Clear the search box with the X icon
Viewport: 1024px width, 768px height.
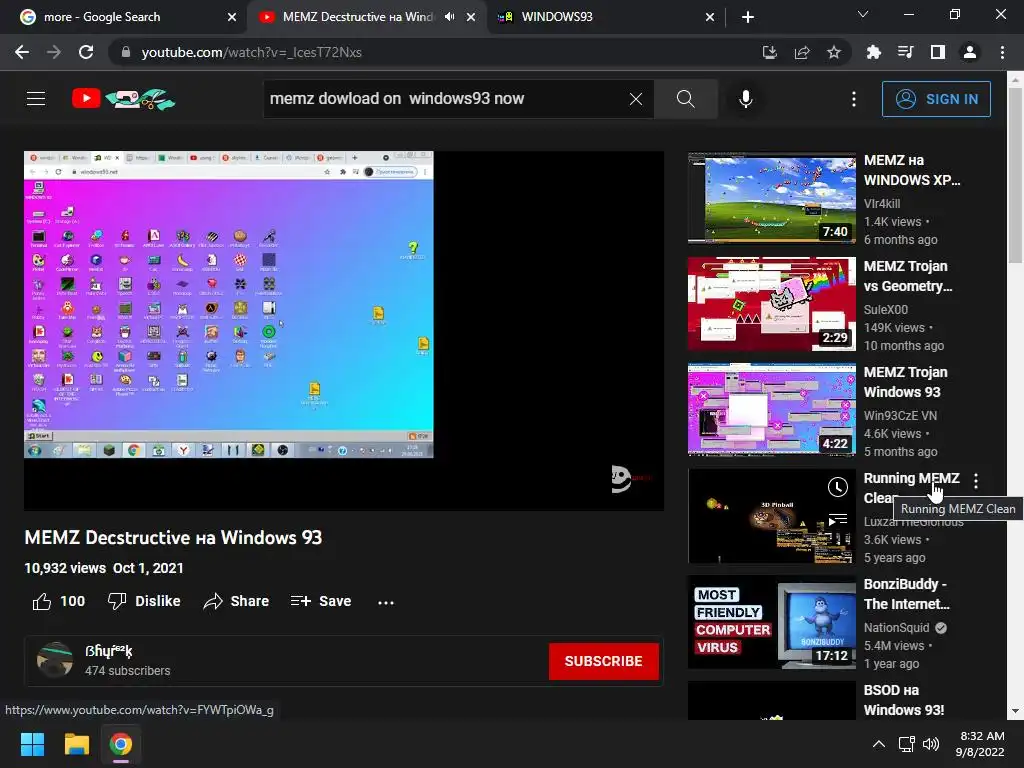pos(635,99)
